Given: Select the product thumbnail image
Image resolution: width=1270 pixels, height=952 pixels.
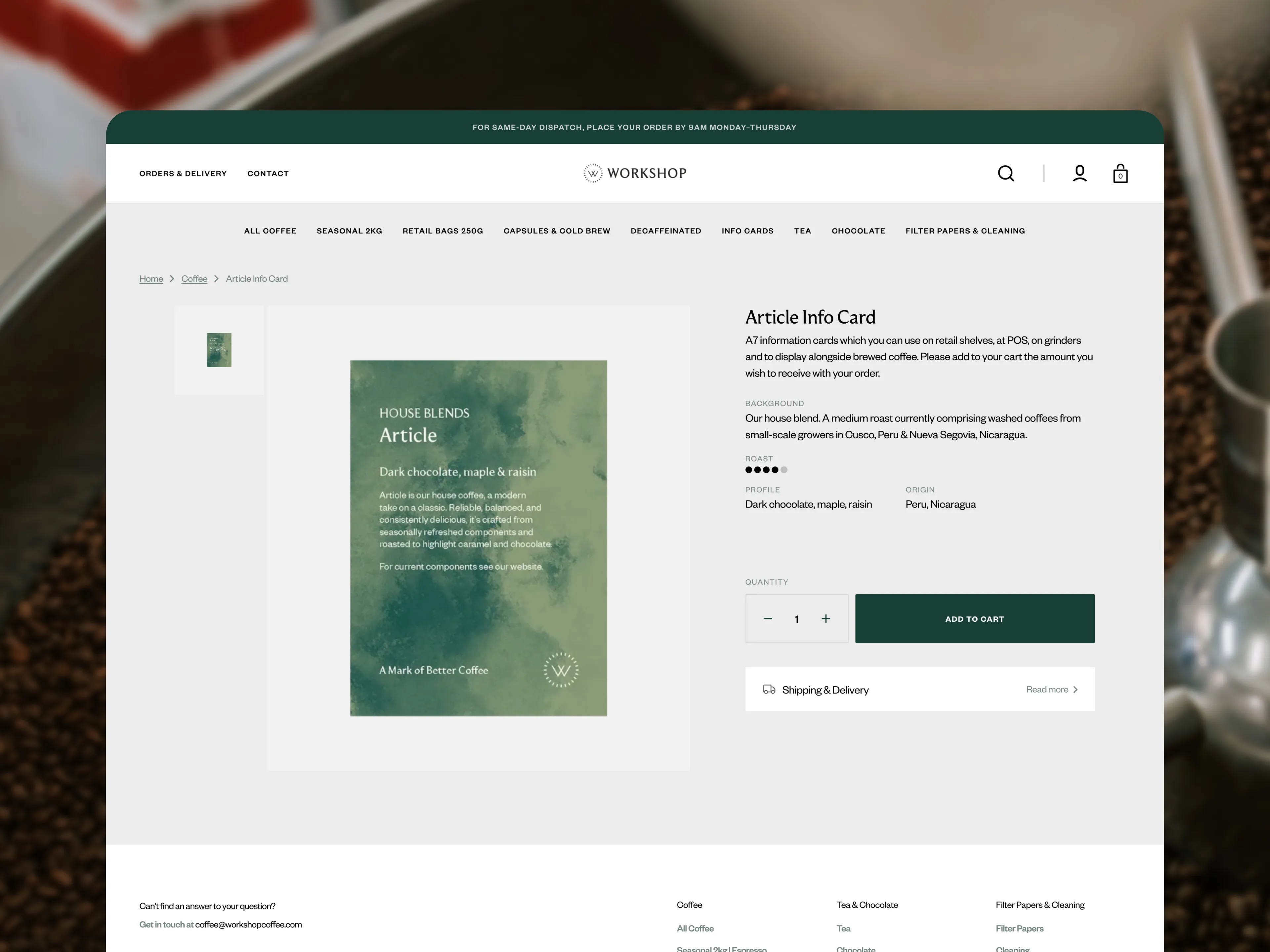Looking at the screenshot, I should 219,350.
